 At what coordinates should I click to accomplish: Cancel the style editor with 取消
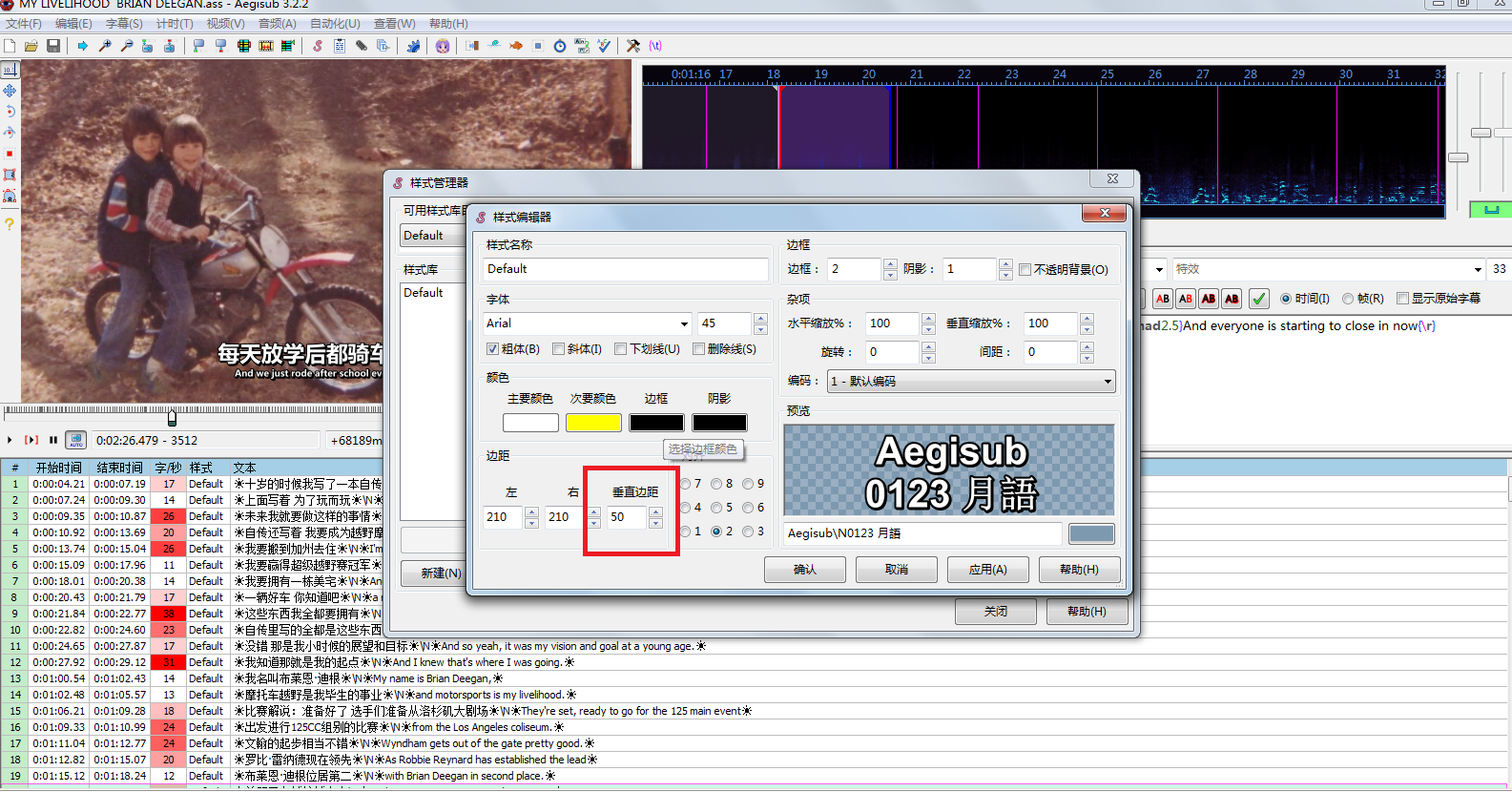click(x=897, y=570)
